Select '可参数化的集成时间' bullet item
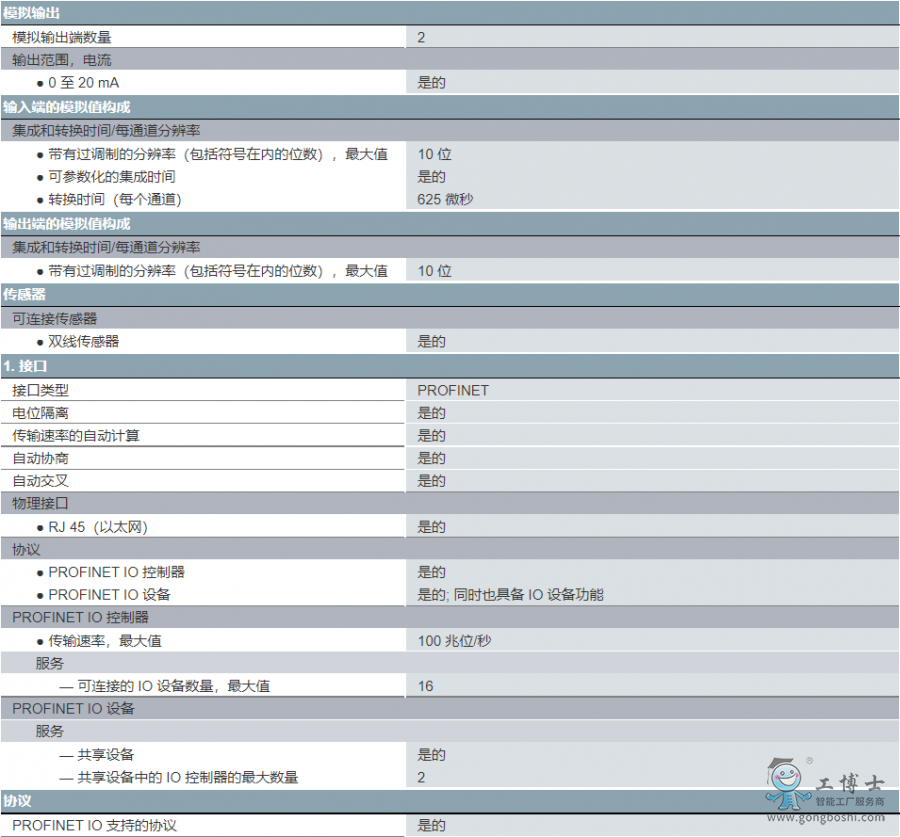This screenshot has width=900, height=837. 111,177
